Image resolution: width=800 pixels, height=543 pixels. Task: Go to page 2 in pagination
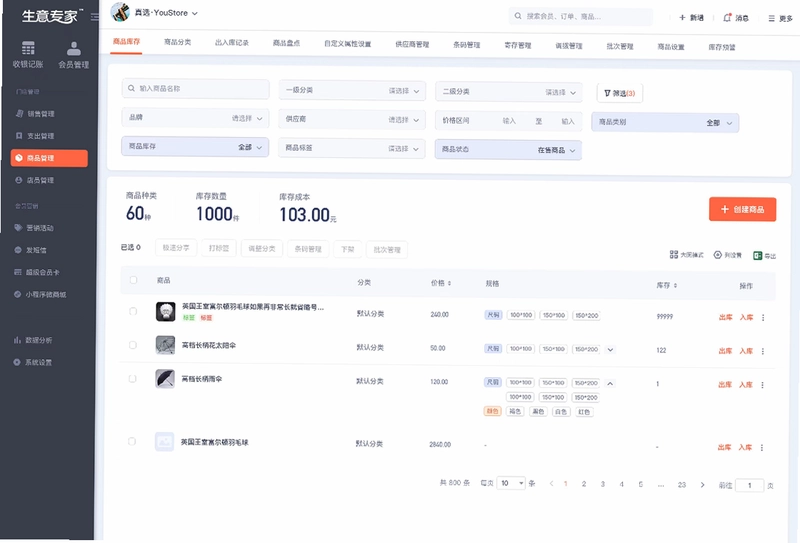(584, 484)
